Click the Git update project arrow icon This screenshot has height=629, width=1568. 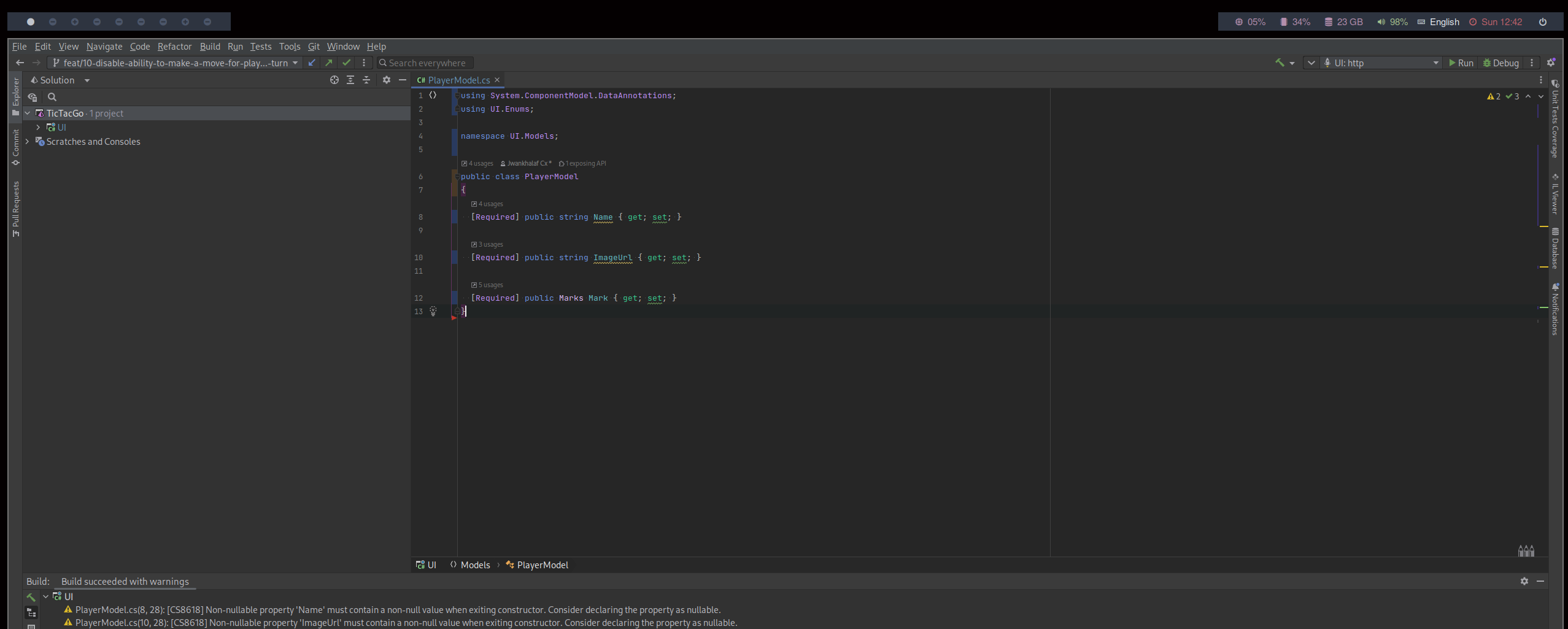tap(312, 63)
